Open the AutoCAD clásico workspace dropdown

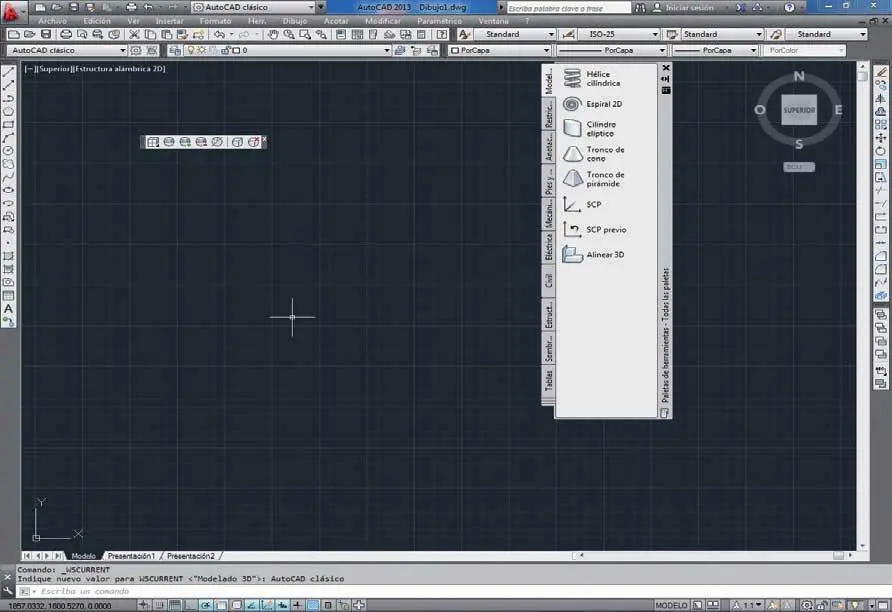pyautogui.click(x=67, y=50)
